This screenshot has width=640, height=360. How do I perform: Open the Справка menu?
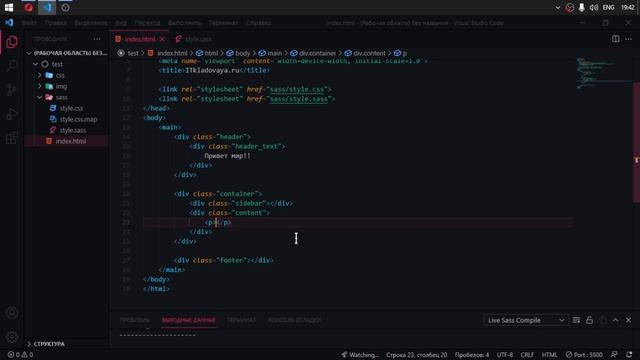click(259, 23)
